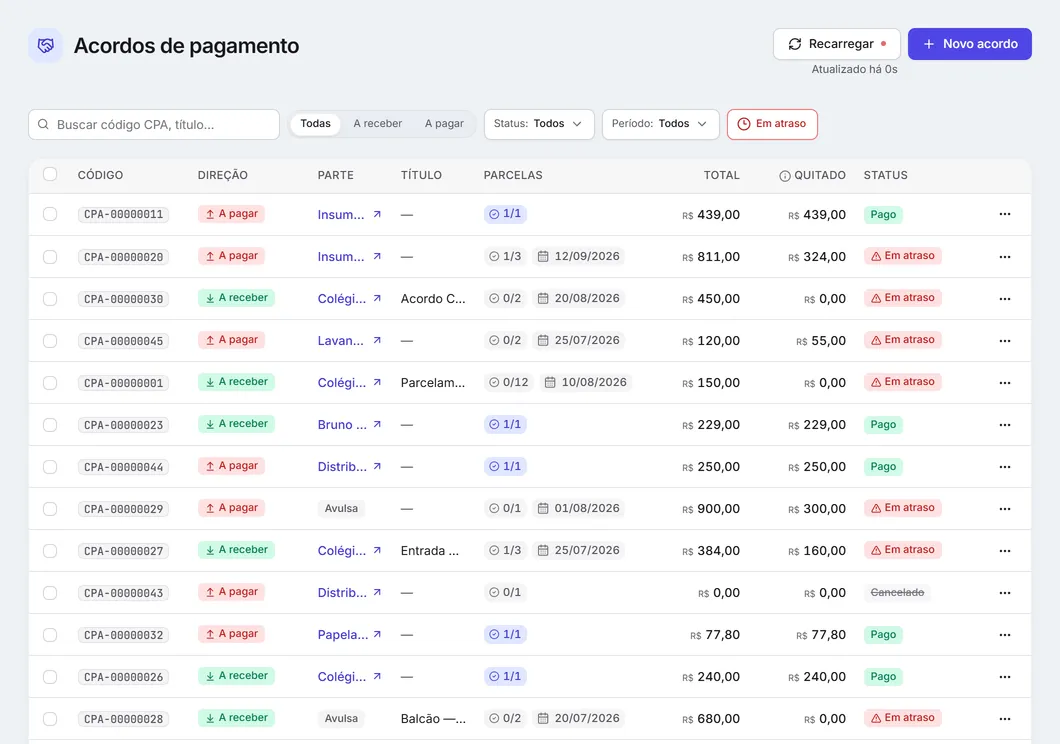Image resolution: width=1060 pixels, height=744 pixels.
Task: Check the box for CPA-00000011
Action: [x=50, y=214]
